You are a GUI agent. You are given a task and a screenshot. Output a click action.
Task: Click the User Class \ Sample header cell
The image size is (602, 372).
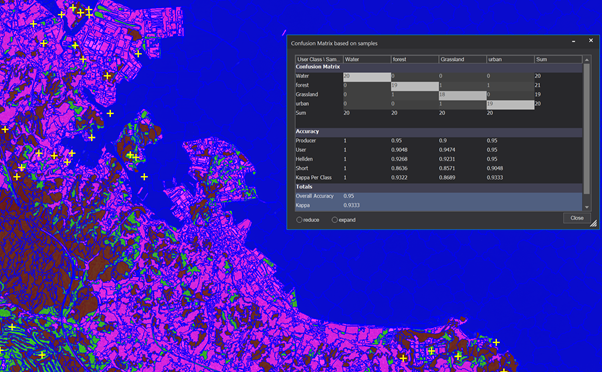(x=319, y=60)
